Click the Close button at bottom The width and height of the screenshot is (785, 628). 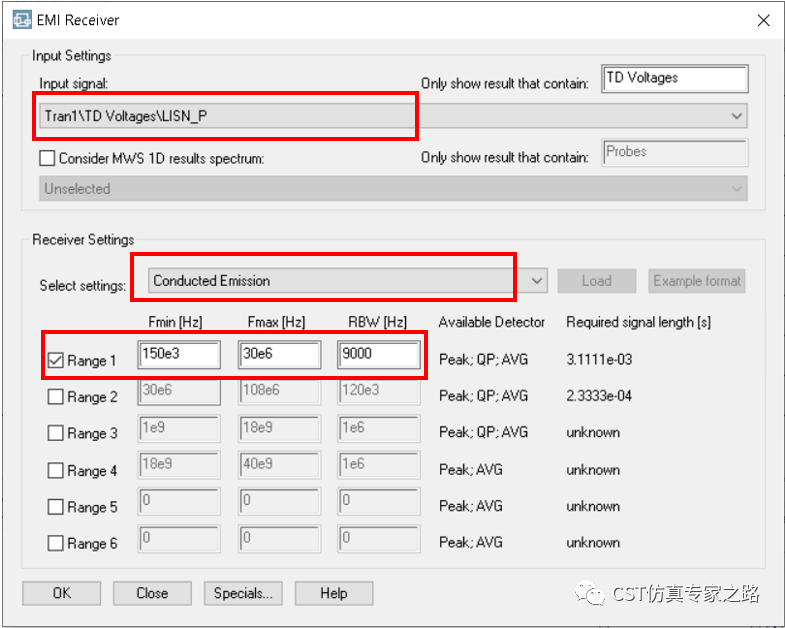point(152,593)
